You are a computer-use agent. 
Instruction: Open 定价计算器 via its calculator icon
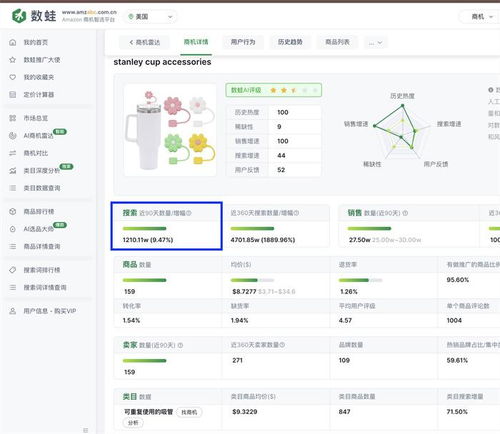[x=13, y=95]
